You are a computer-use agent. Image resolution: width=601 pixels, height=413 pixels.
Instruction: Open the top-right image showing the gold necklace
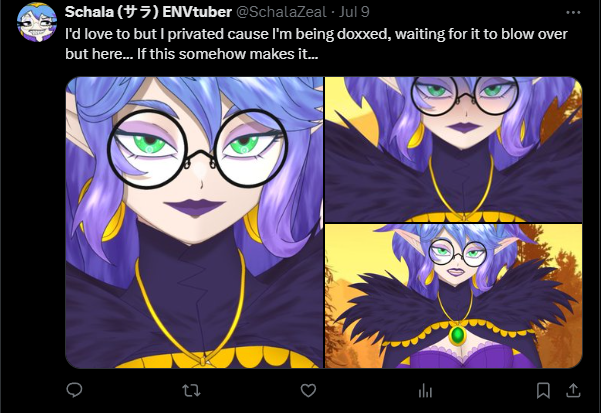(453, 149)
